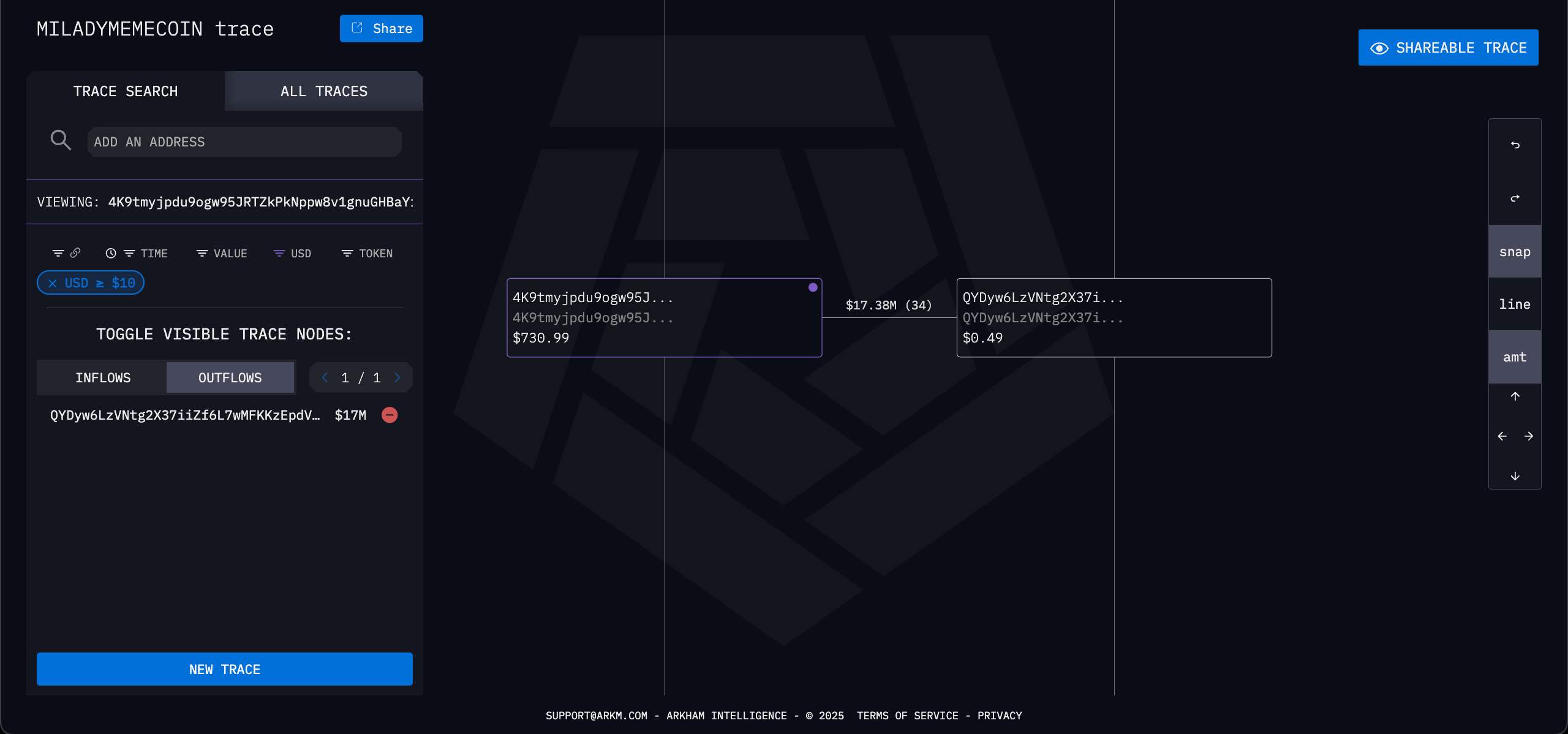Click the SHAREABLE TRACE button
Viewport: 1568px width, 734px height.
[x=1448, y=48]
